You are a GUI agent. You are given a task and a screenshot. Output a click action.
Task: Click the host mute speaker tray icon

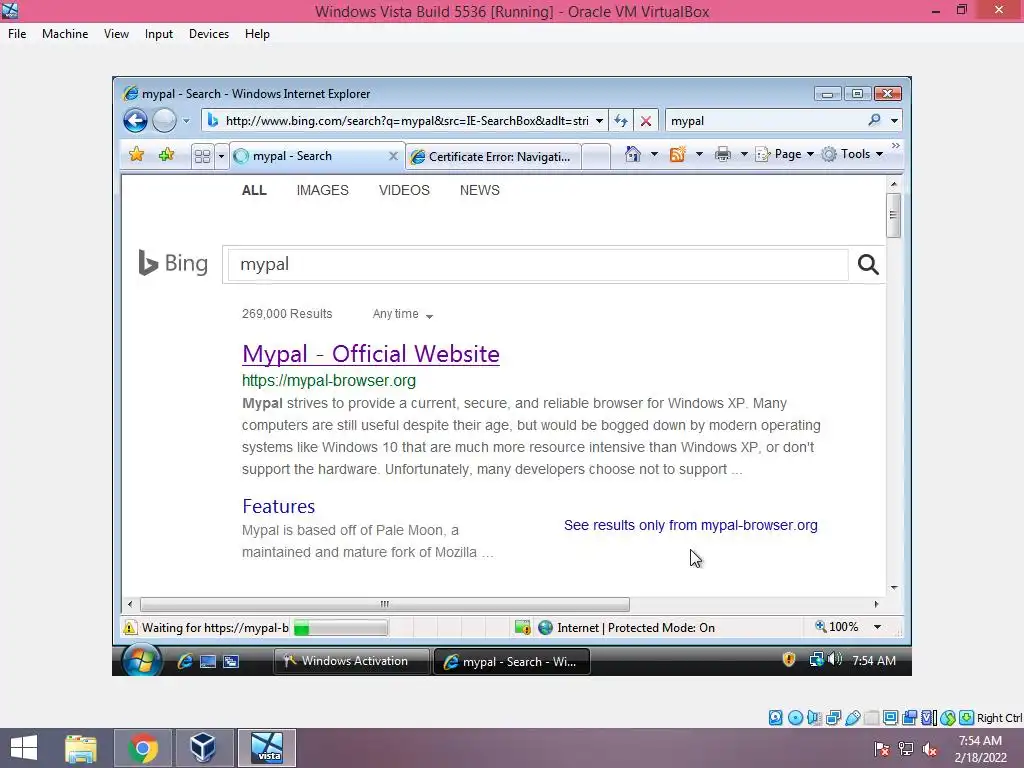tap(930, 748)
